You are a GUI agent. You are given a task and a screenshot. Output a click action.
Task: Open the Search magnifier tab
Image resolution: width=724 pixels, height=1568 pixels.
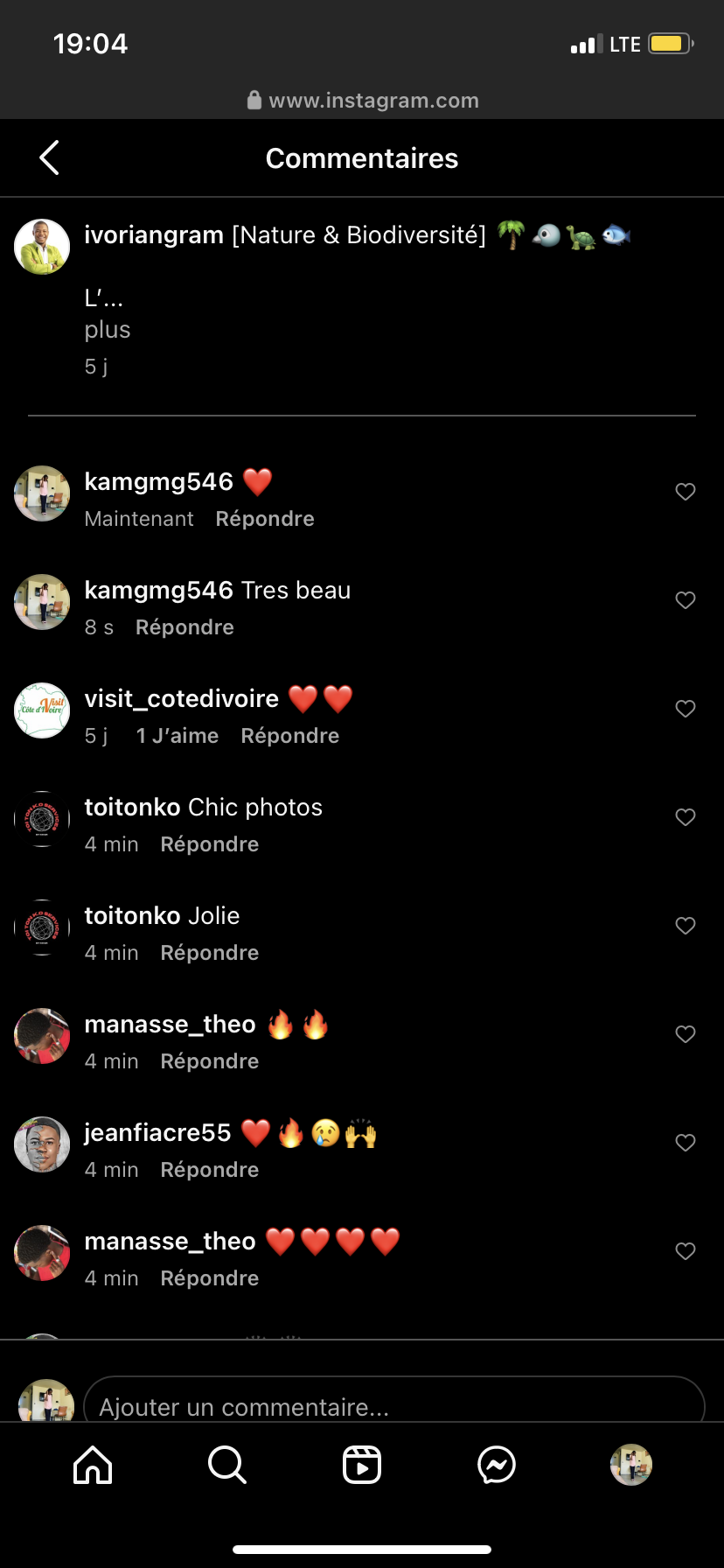pyautogui.click(x=227, y=1465)
